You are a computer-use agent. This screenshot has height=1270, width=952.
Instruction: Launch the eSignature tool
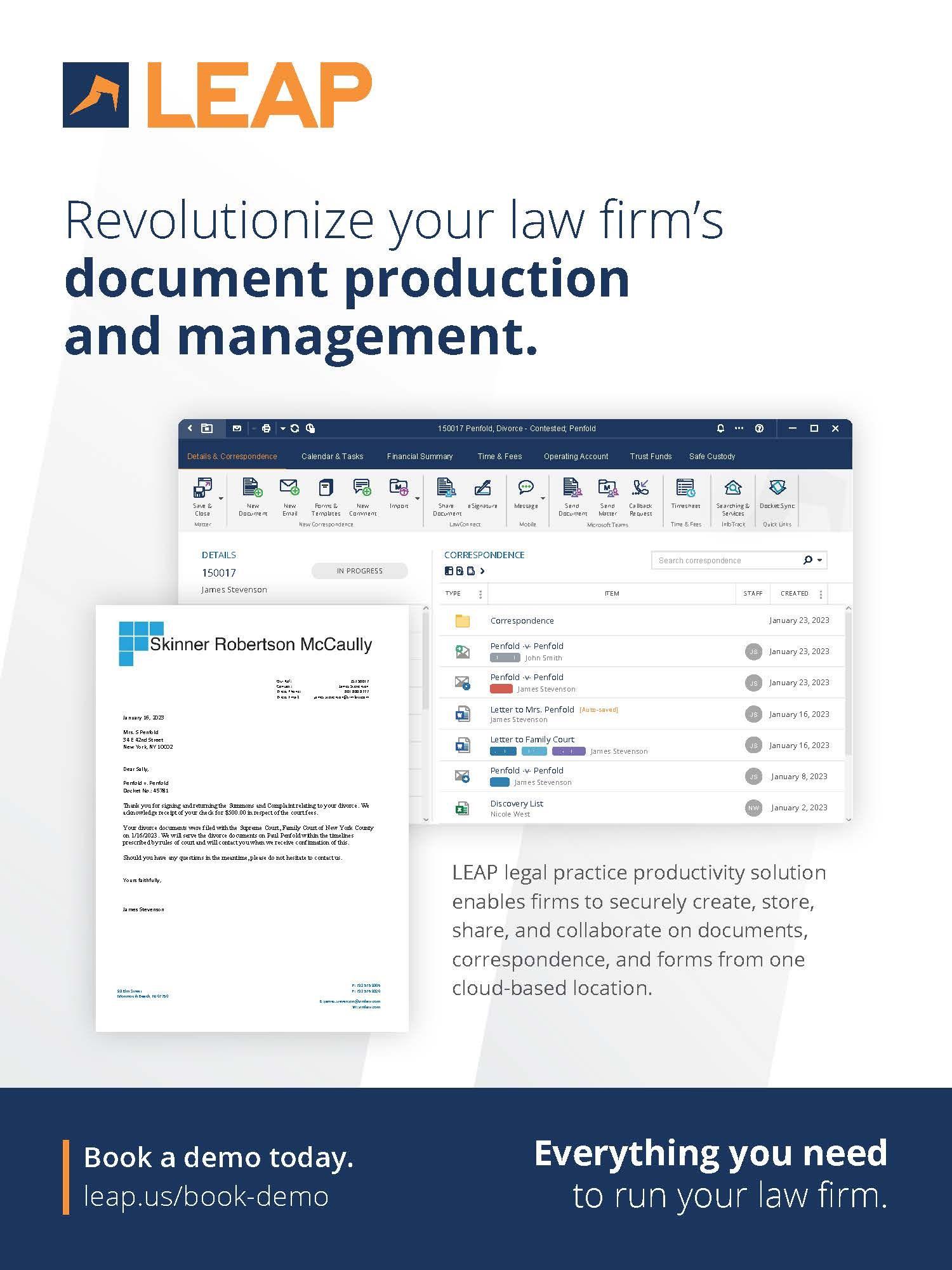pos(482,494)
